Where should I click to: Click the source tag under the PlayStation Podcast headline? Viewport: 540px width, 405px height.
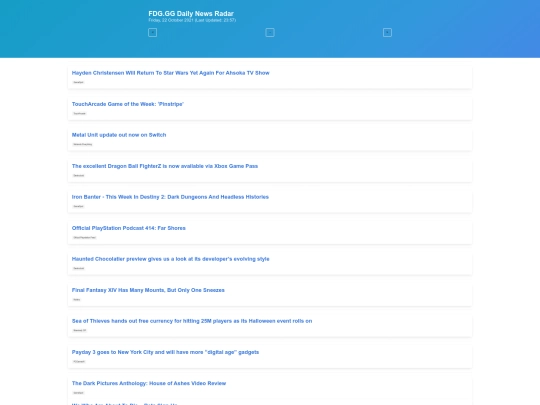pyautogui.click(x=84, y=237)
